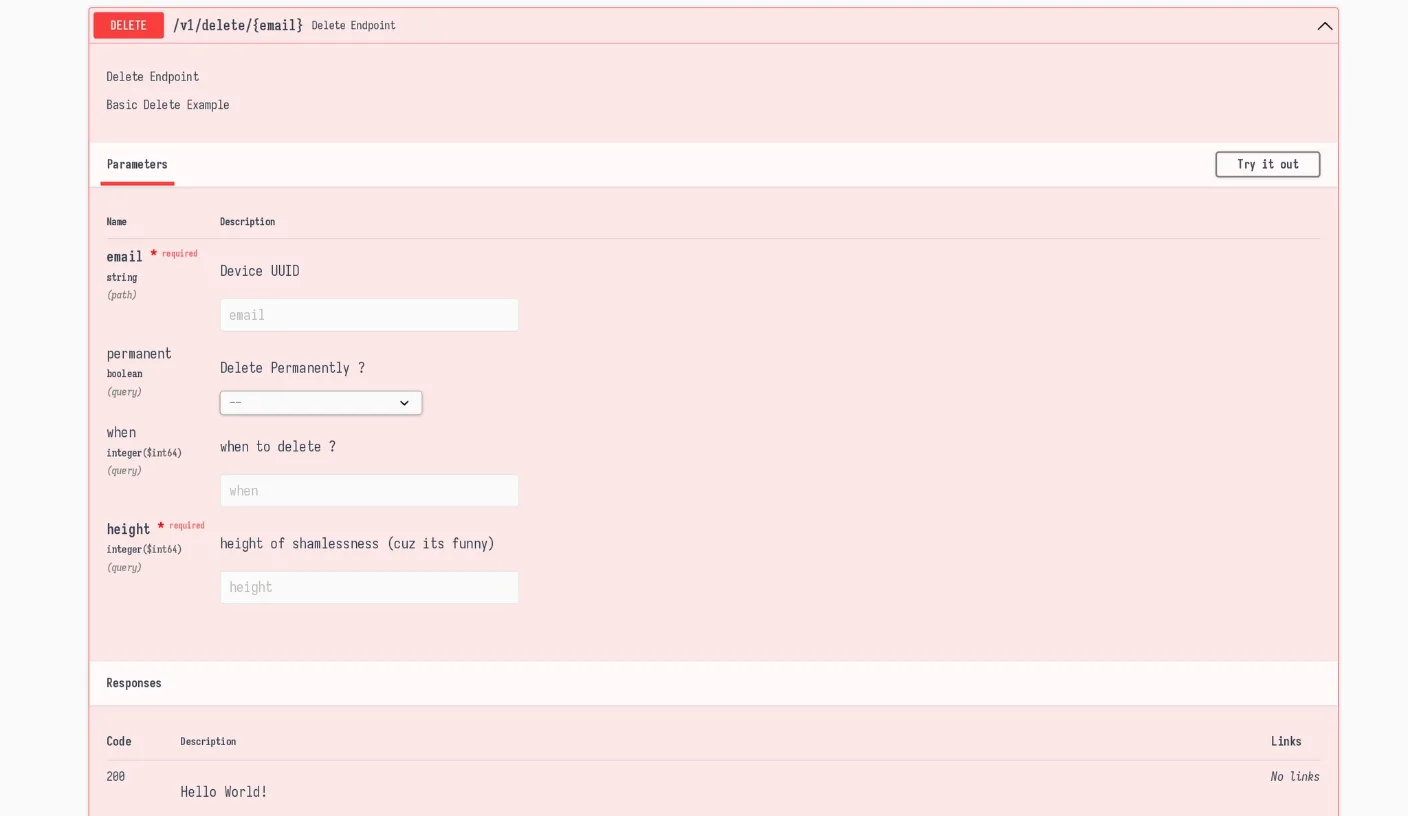Select the Parameters tab
Viewport: 1408px width, 816px height.
(137, 164)
